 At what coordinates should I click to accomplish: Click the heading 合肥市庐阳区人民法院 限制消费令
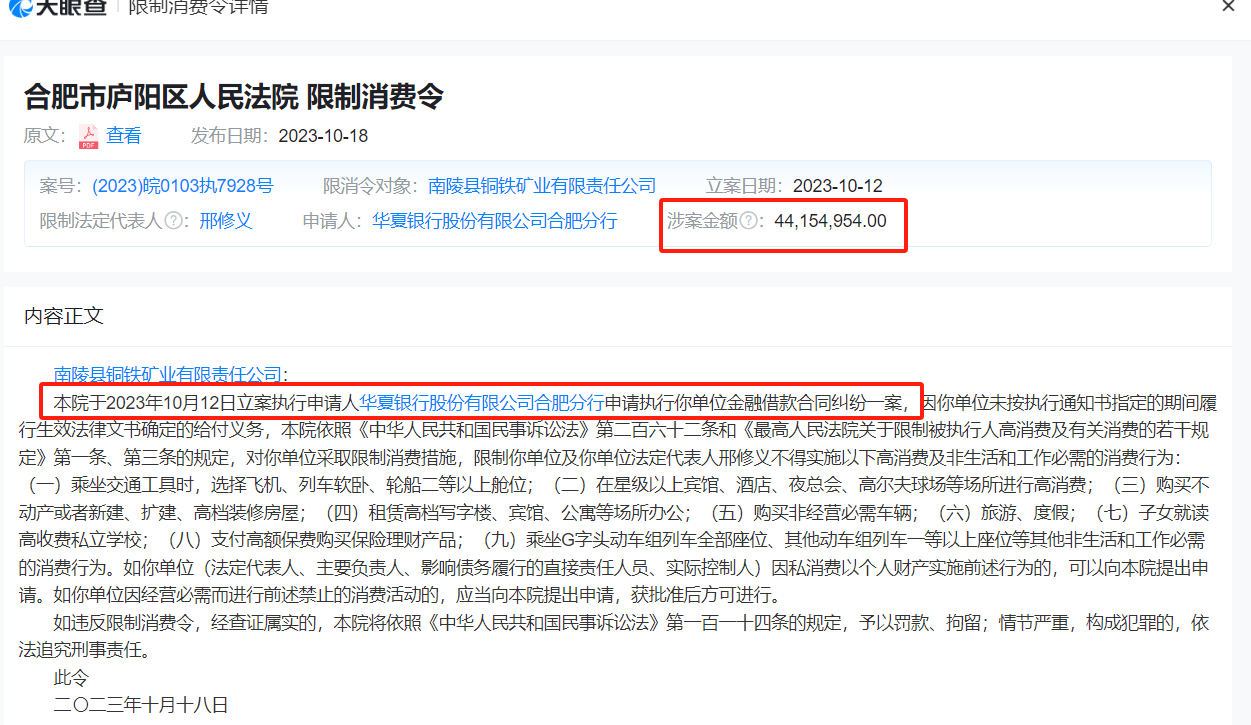(234, 97)
